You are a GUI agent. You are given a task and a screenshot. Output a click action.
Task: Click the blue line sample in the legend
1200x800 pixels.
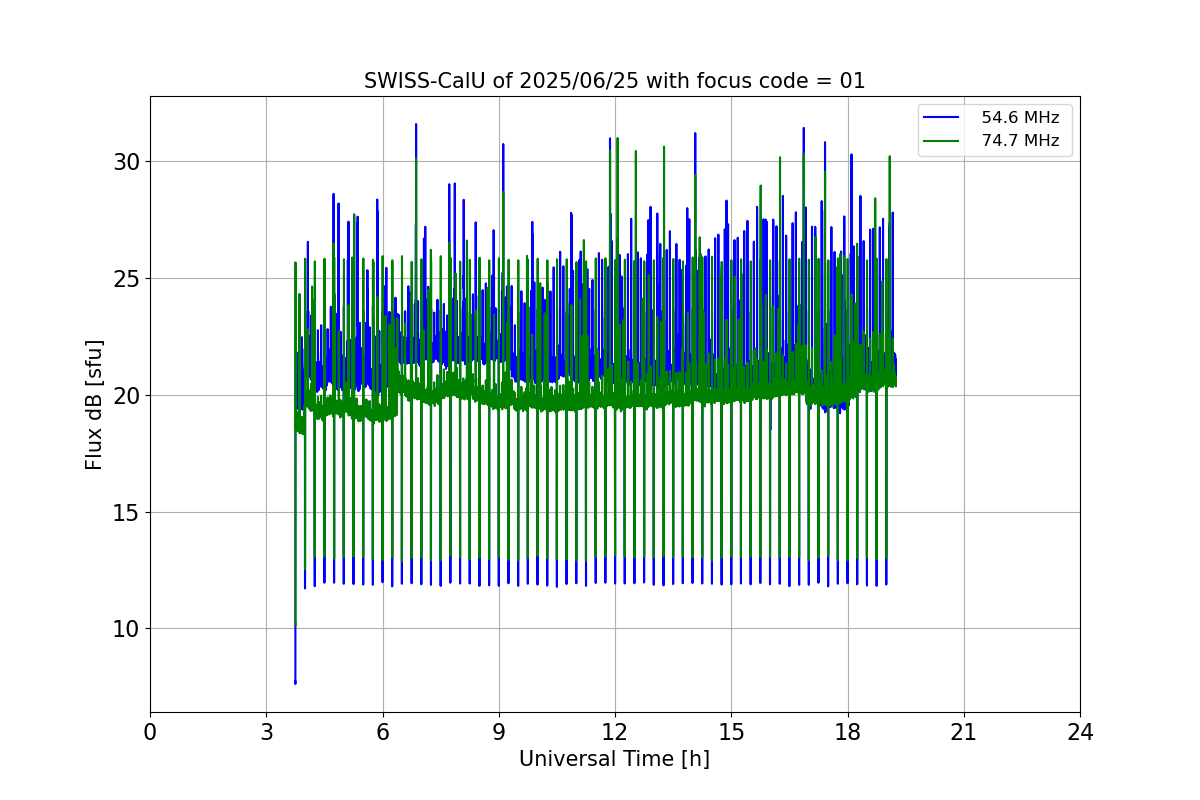click(x=943, y=118)
